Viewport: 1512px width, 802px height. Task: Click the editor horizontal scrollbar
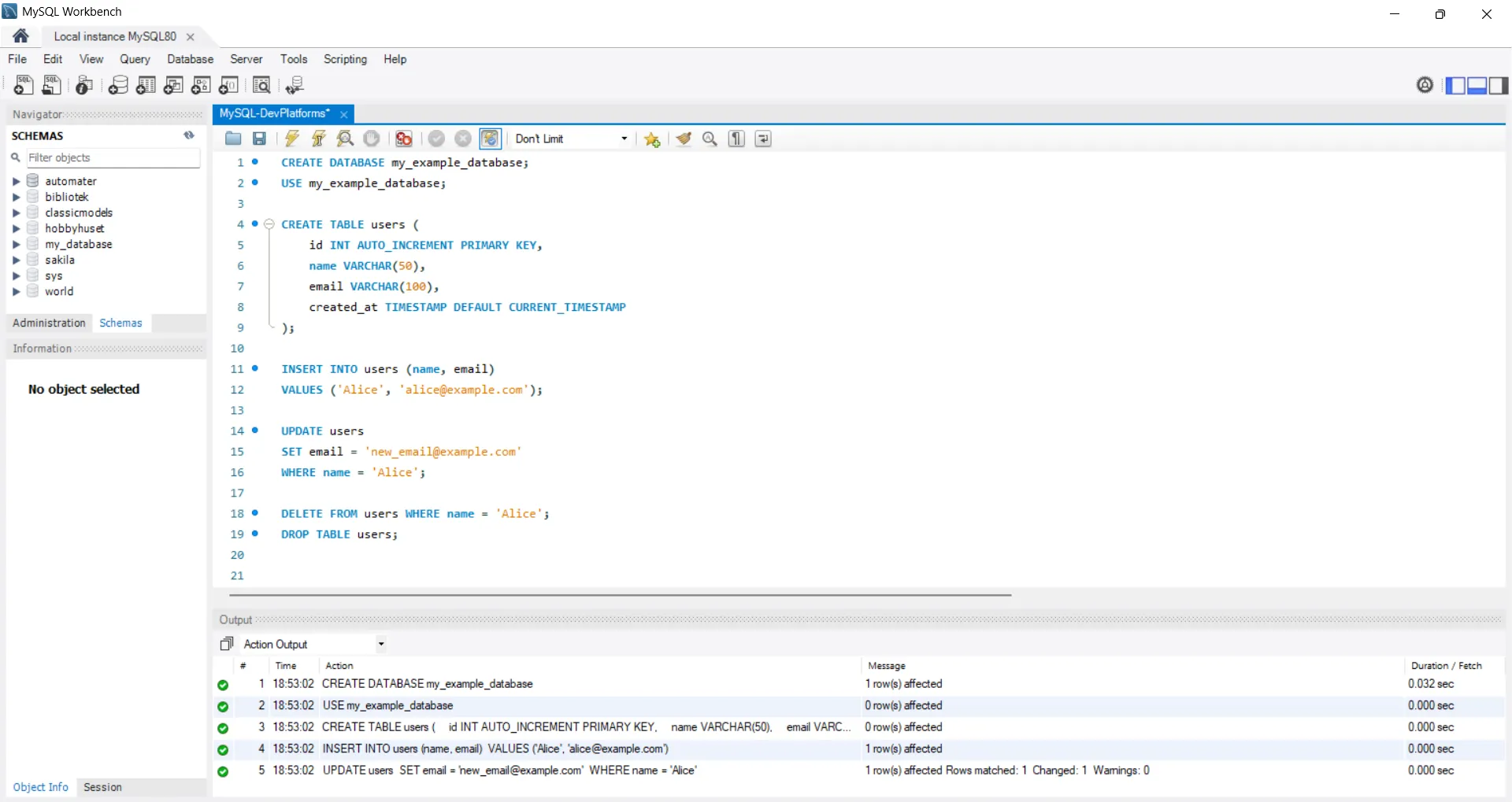[x=620, y=595]
